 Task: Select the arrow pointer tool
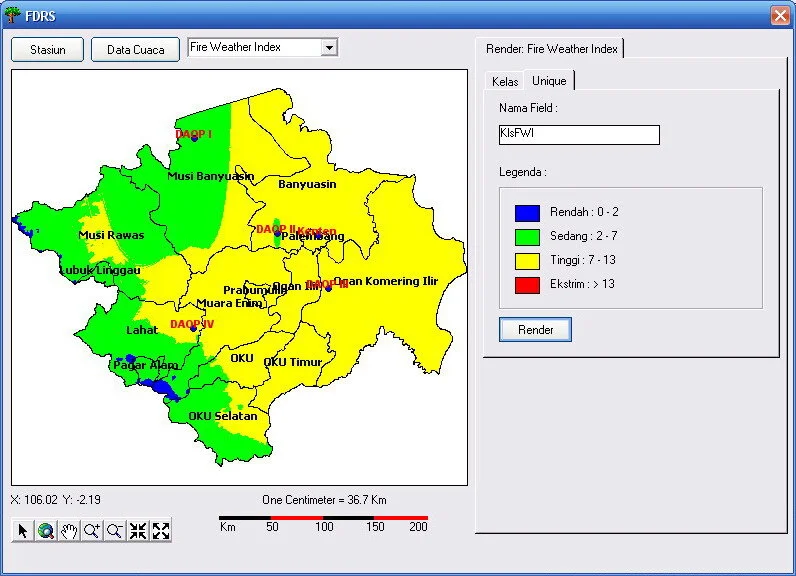tap(22, 531)
